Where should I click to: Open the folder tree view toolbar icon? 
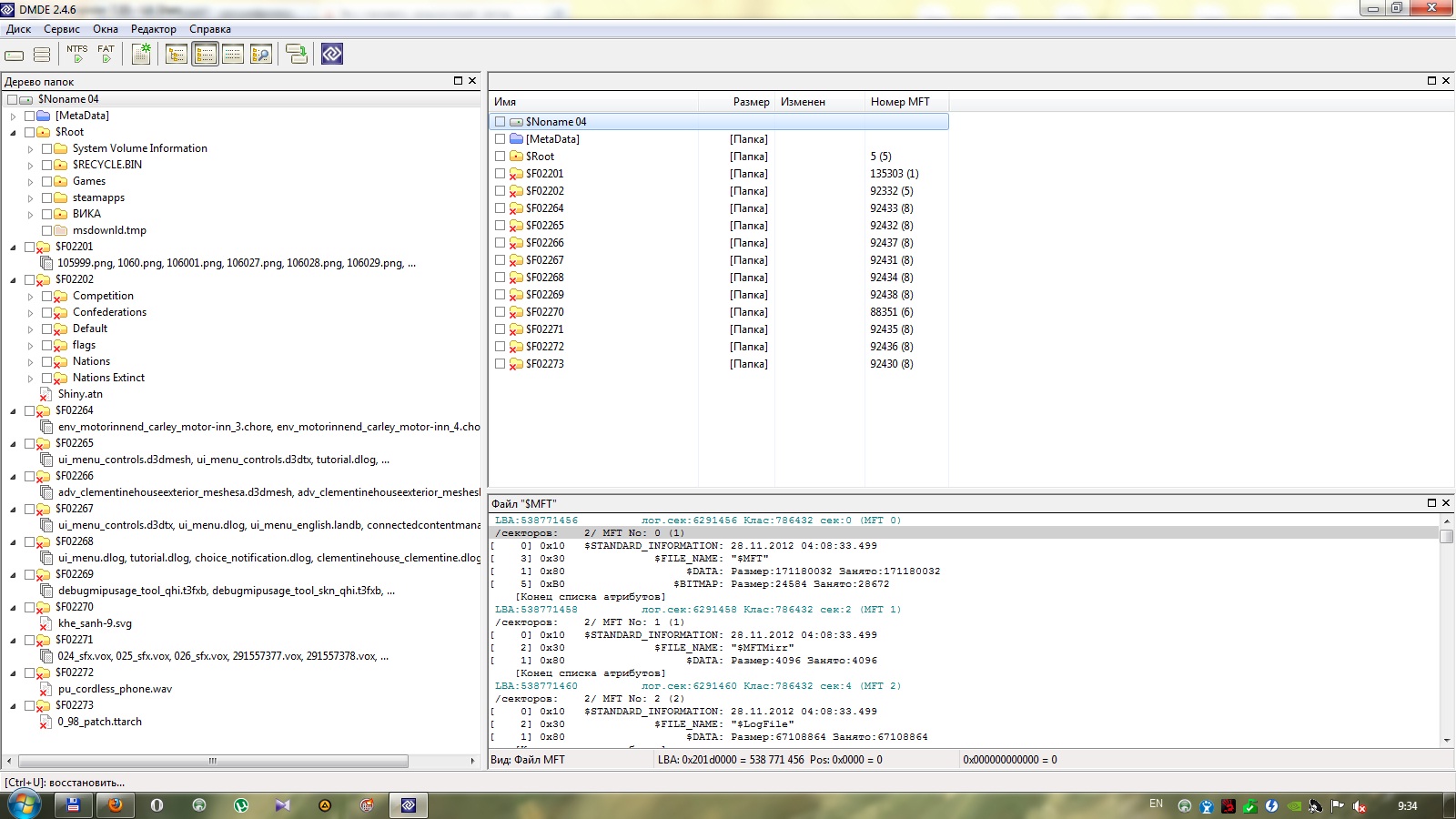[x=177, y=55]
